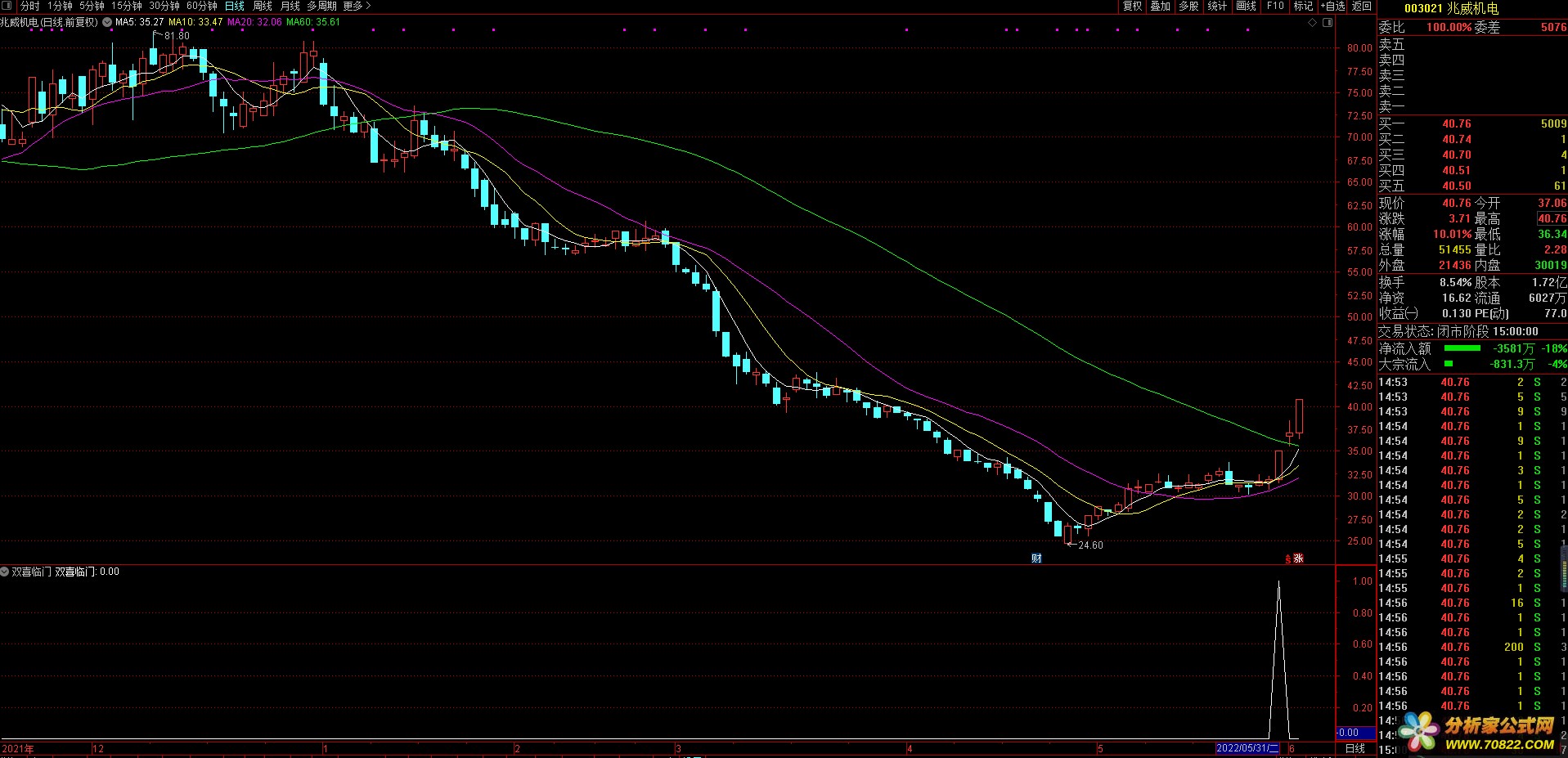Click the 14:56 trade row with 200 volume
Screen dimensions: 1568x758
1472,647
